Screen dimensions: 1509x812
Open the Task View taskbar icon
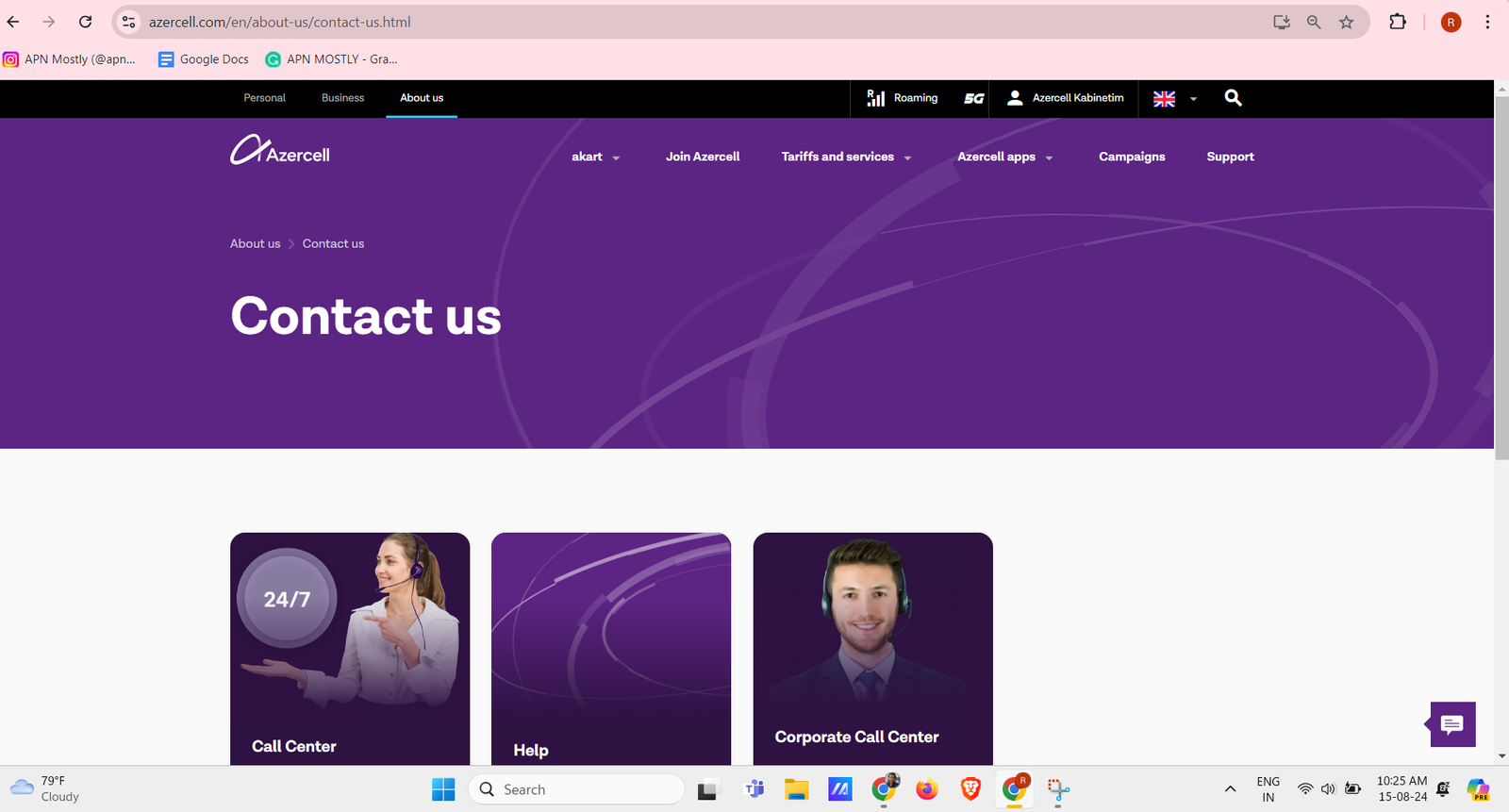707,789
